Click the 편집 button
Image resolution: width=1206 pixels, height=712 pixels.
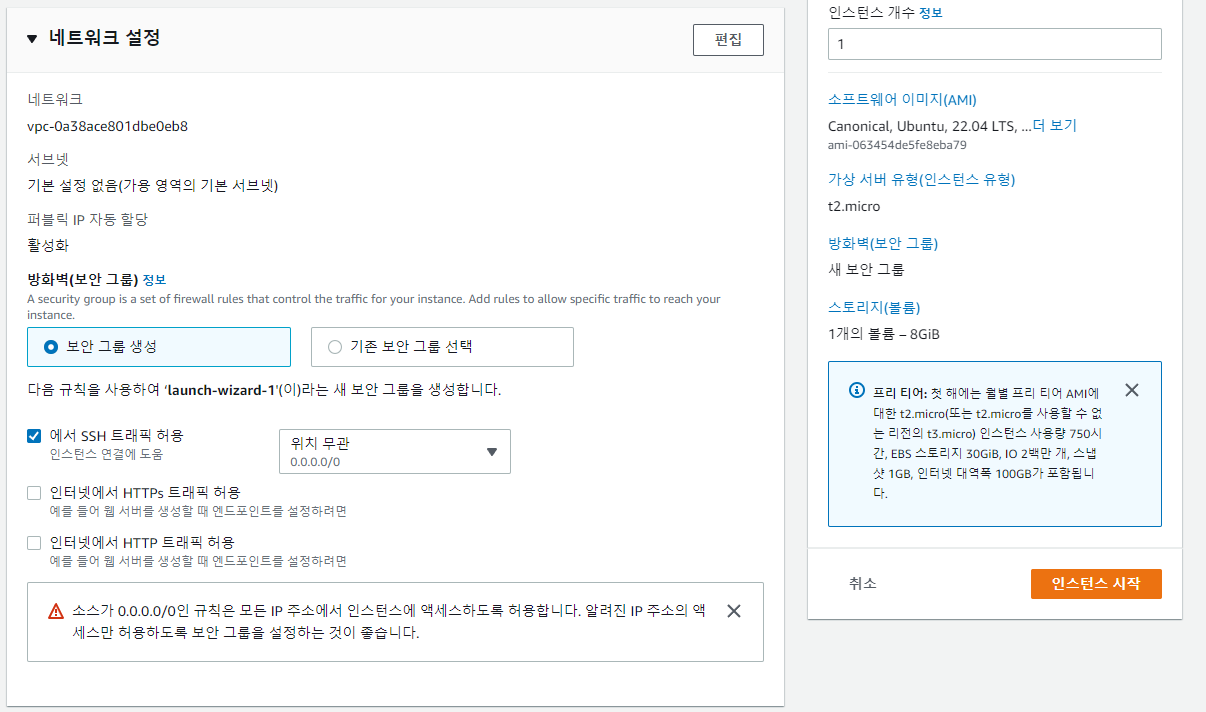(728, 40)
